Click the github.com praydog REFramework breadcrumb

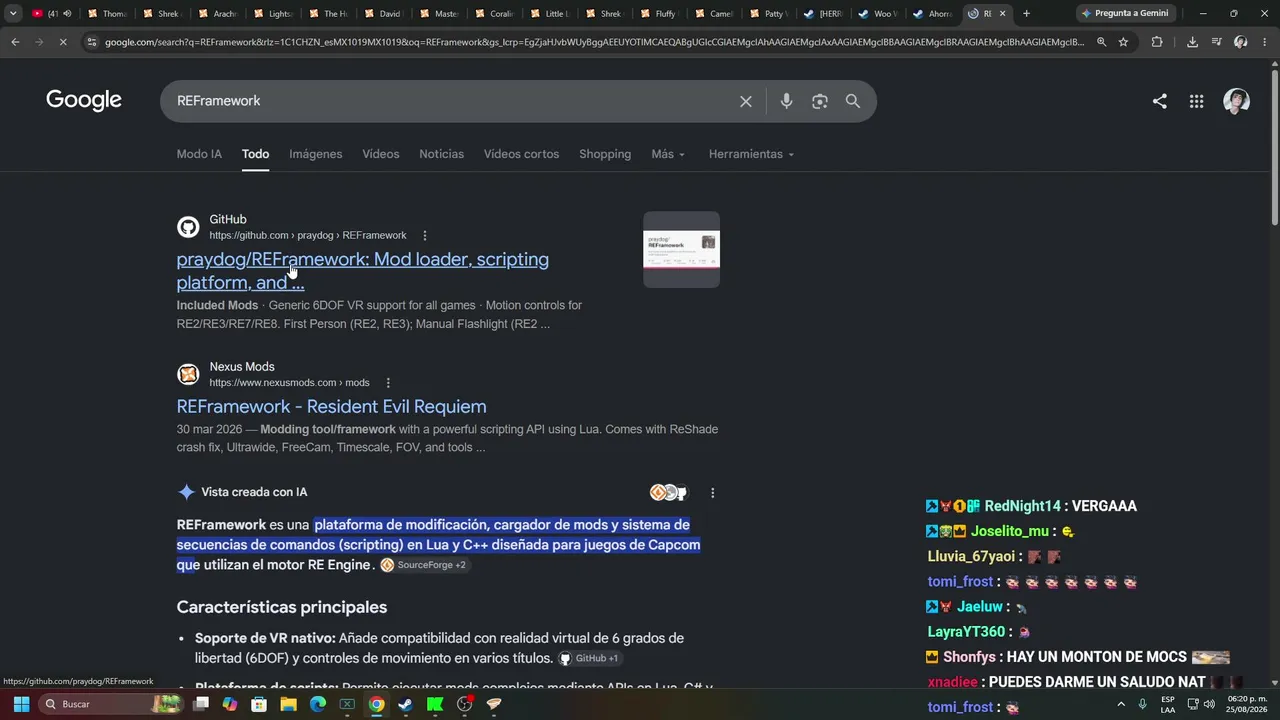click(308, 236)
